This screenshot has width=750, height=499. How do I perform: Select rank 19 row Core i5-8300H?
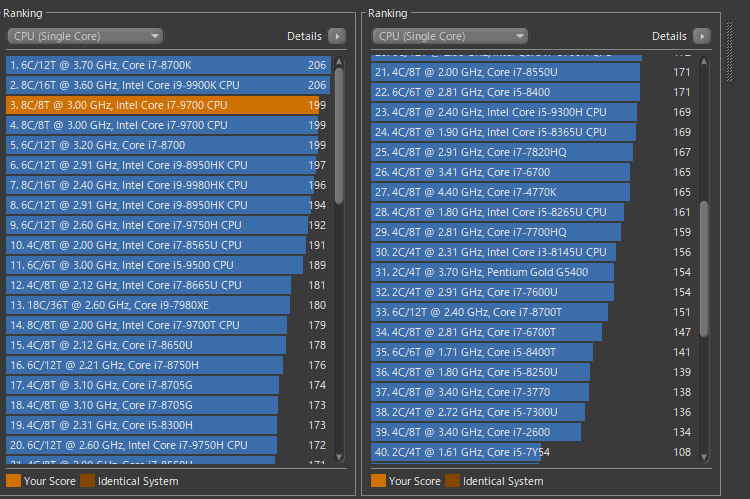[168, 425]
